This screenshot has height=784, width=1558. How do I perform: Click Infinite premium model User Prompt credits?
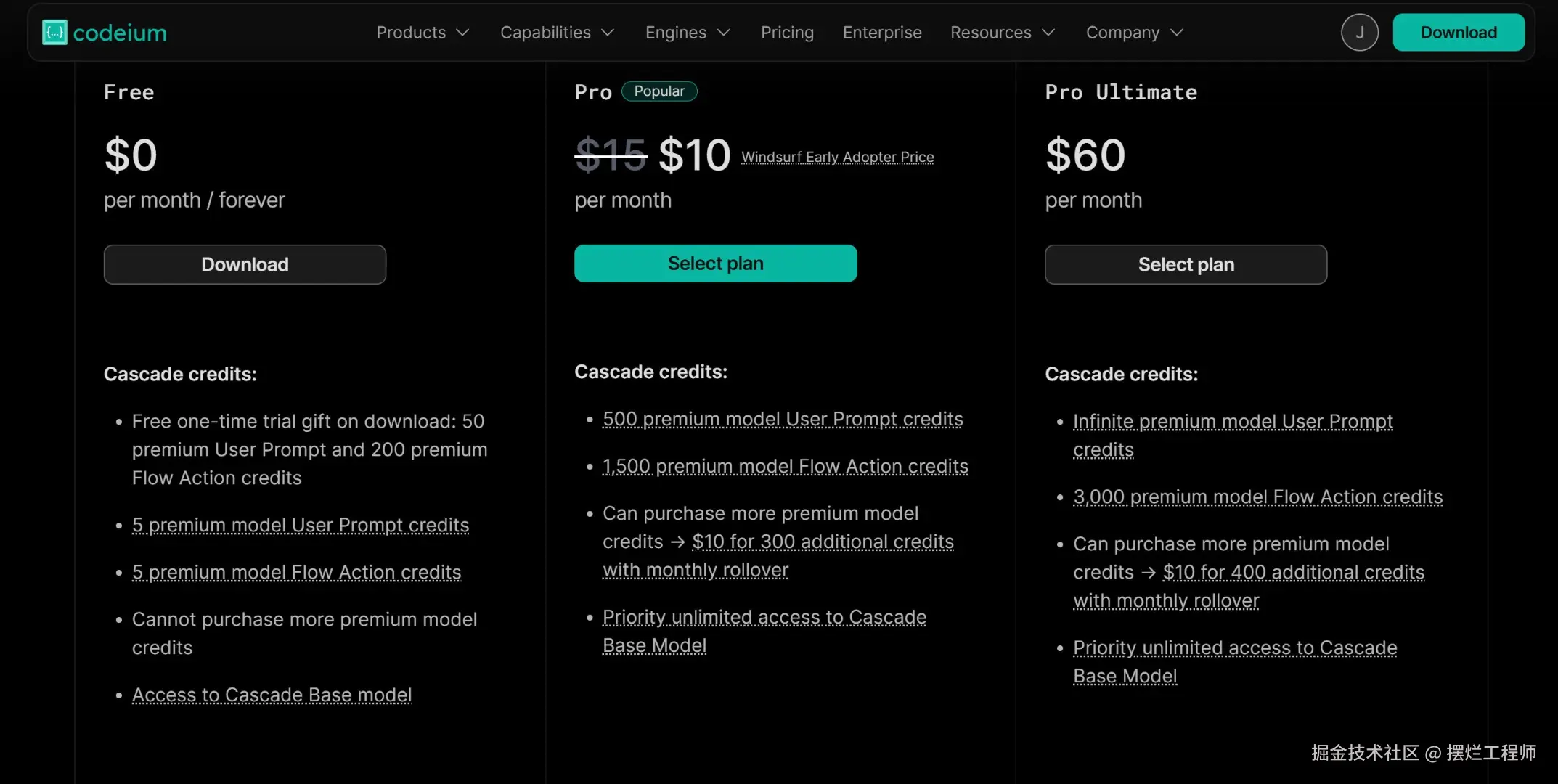pyautogui.click(x=1233, y=422)
